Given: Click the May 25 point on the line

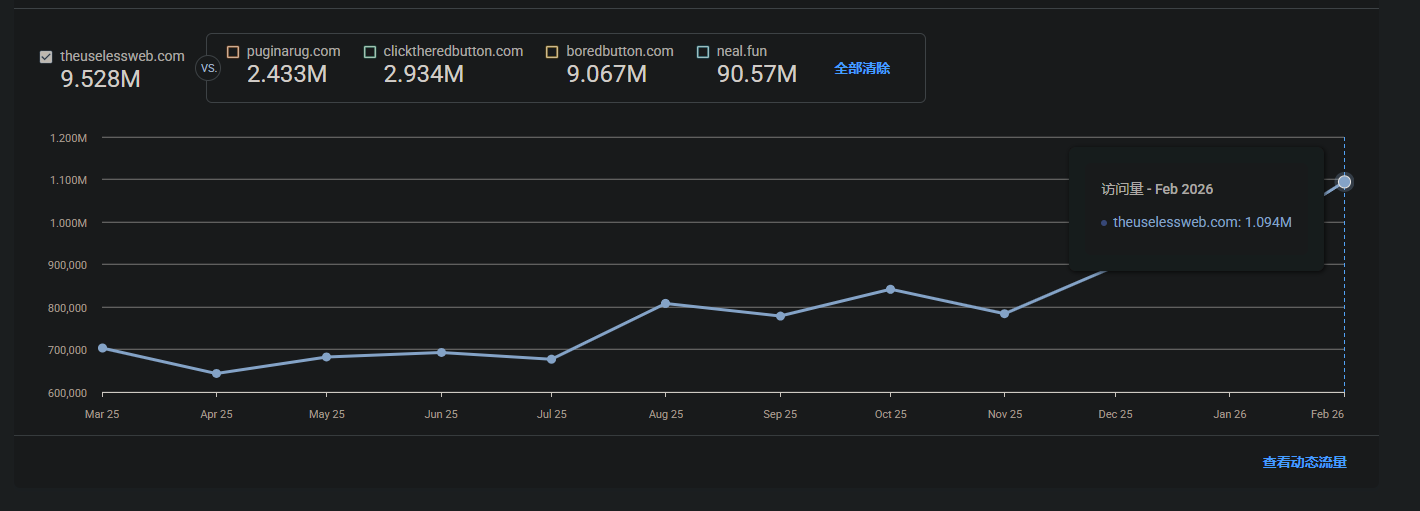Looking at the screenshot, I should (x=327, y=357).
